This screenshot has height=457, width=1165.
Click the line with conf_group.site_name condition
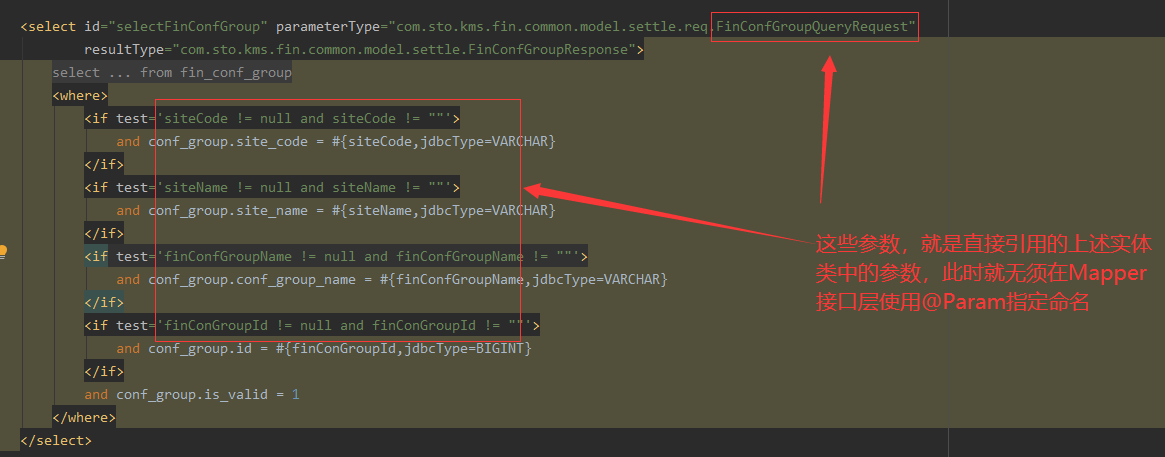[x=336, y=211]
